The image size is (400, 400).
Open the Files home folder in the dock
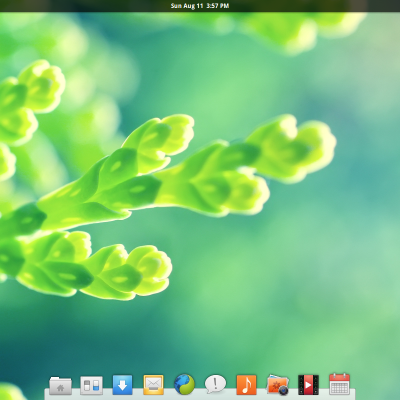click(60, 386)
